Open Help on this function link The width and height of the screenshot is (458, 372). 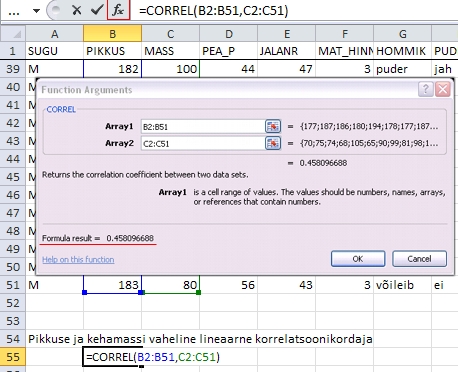[x=78, y=259]
